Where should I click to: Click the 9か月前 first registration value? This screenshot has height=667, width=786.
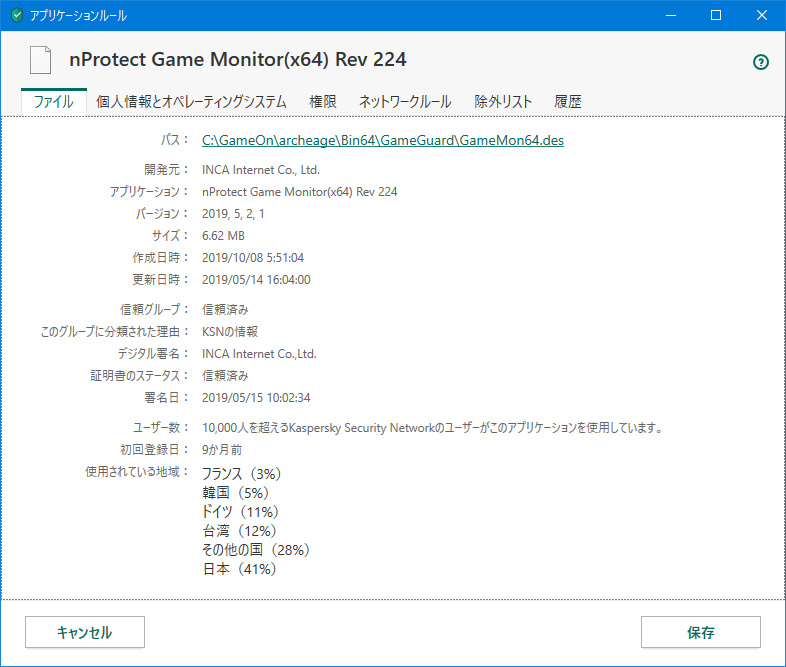point(222,450)
